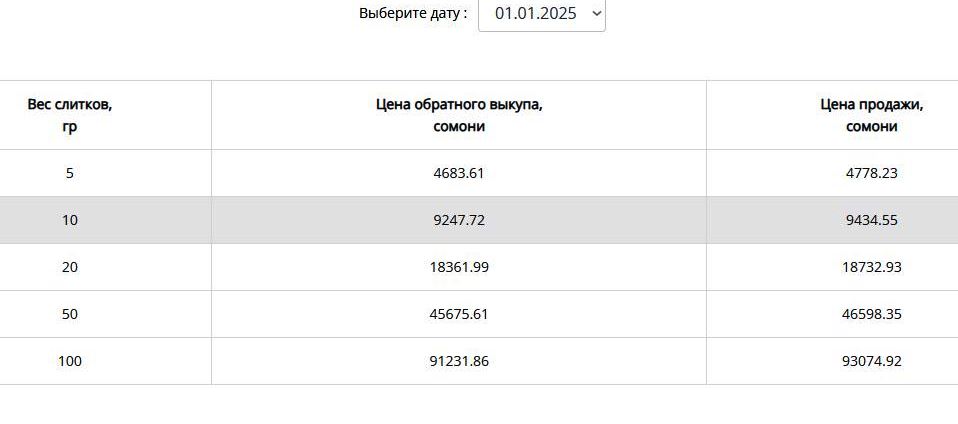958x424 pixels.
Task: Select the 20 gram weight cell
Action: (x=69, y=267)
